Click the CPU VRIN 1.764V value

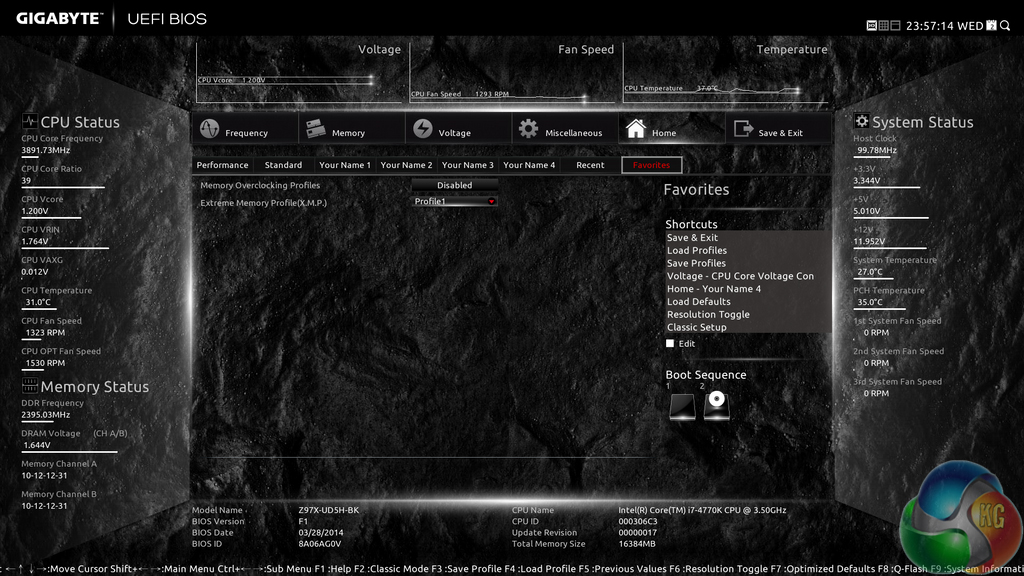35,242
